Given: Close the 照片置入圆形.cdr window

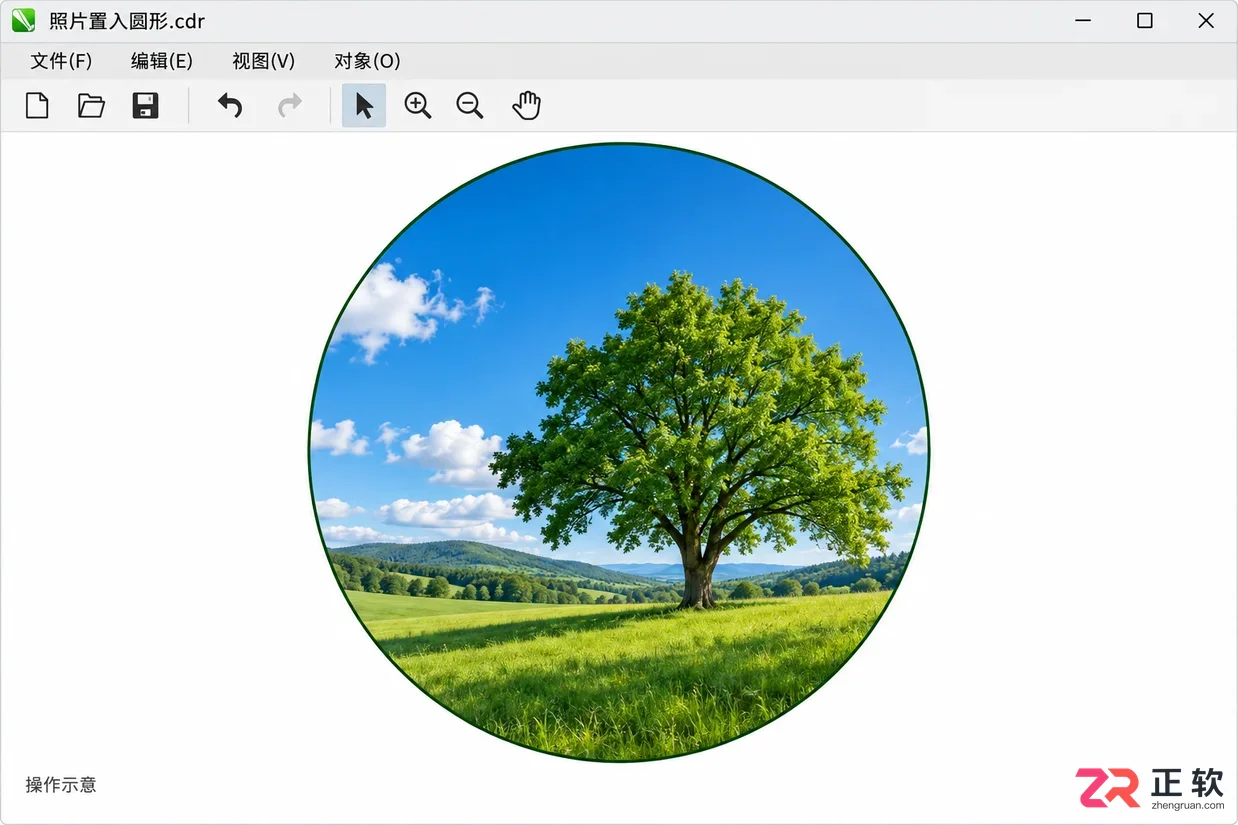Looking at the screenshot, I should tap(1206, 21).
